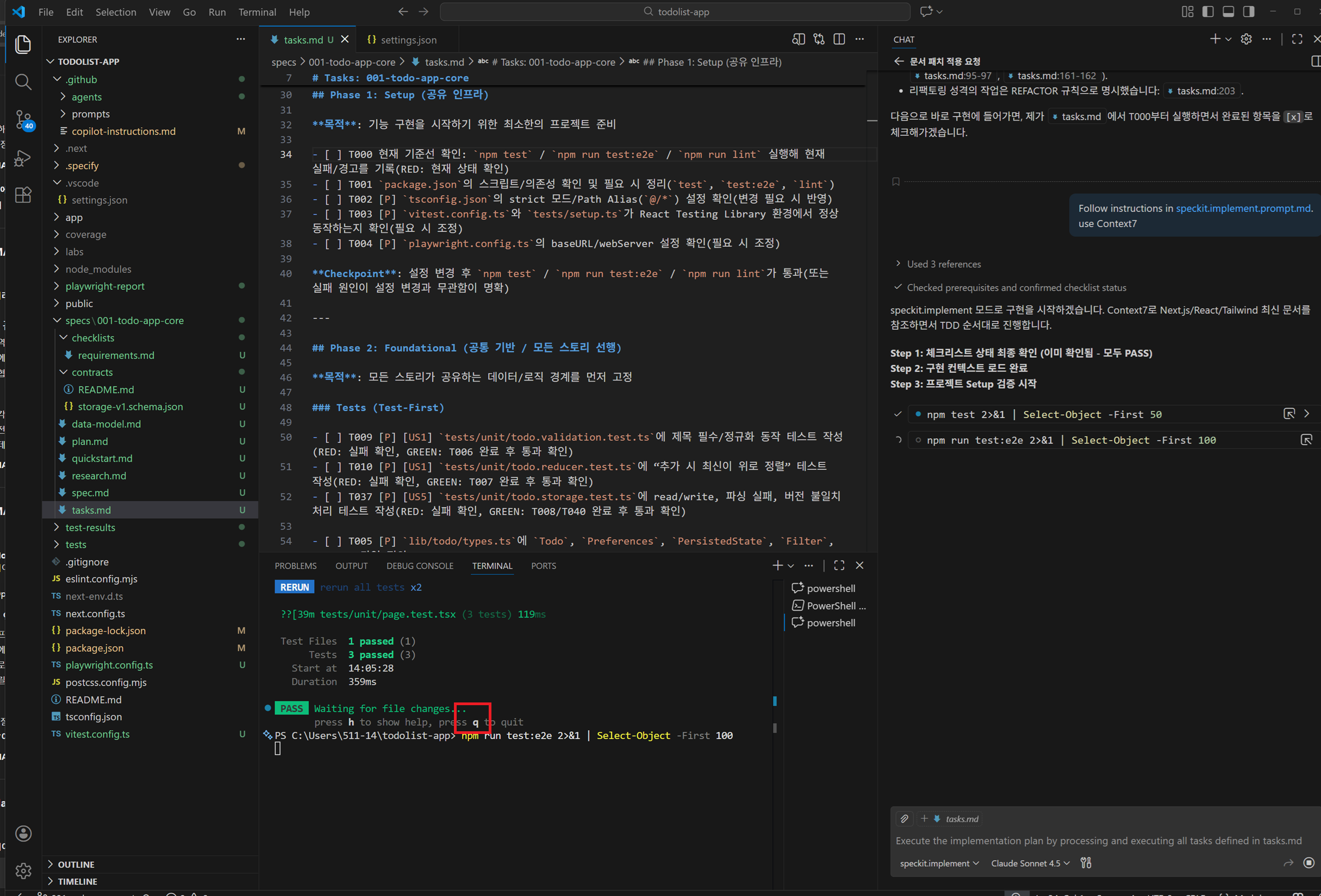The width and height of the screenshot is (1321, 896).
Task: Click the attach context paperclip icon
Action: 905,819
